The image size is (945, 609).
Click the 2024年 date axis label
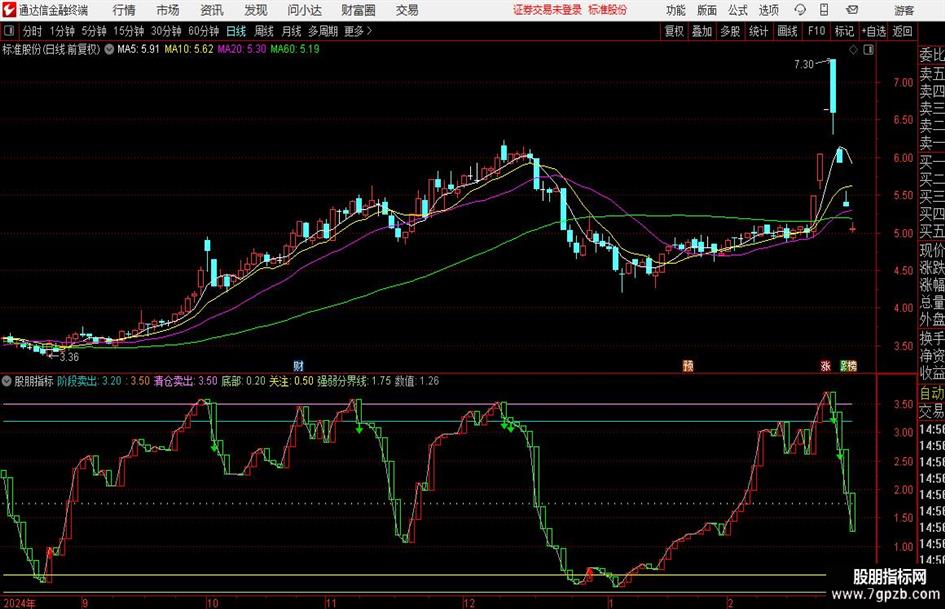tap(19, 603)
